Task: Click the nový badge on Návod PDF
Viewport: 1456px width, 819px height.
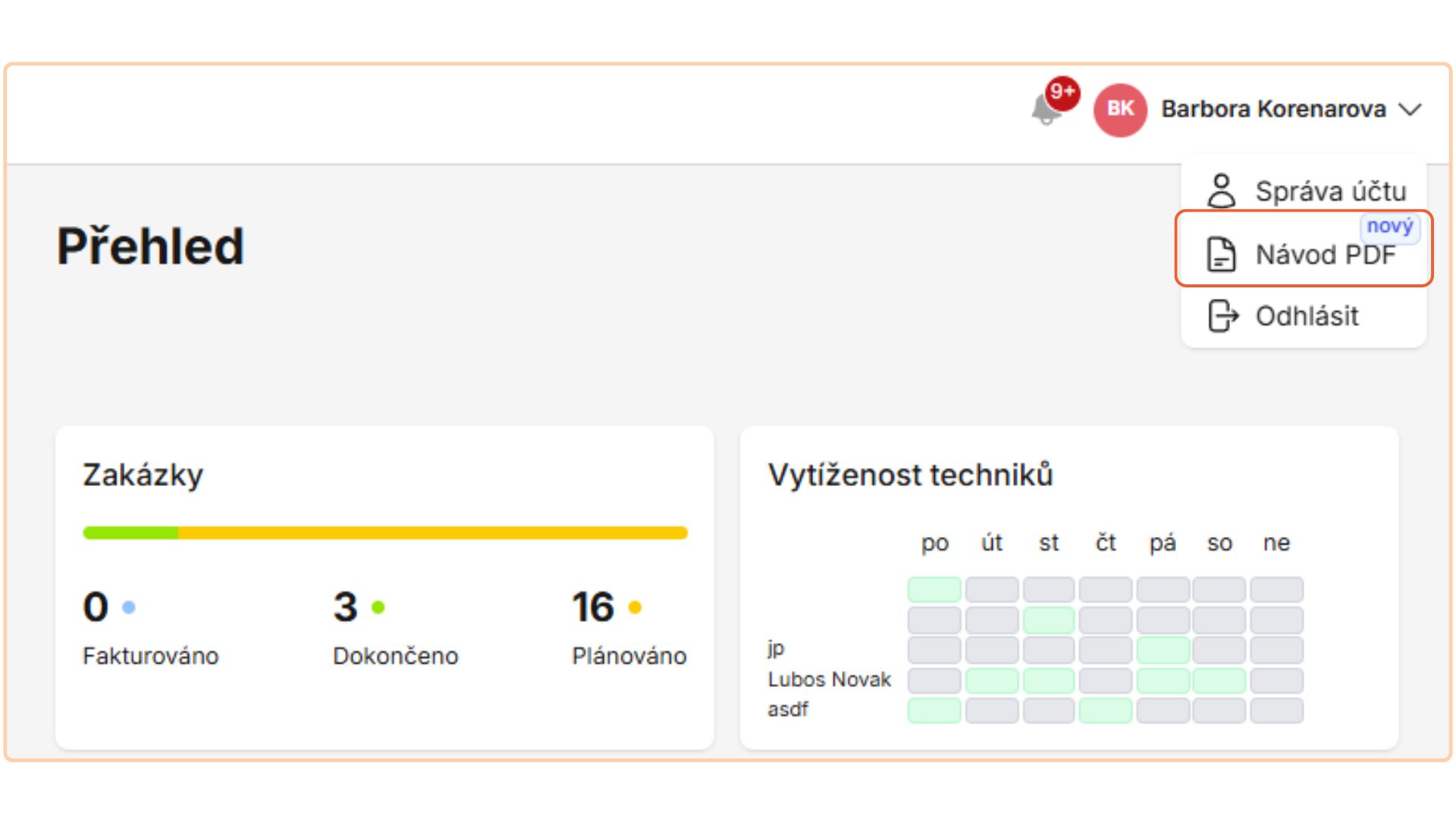Action: (1389, 226)
